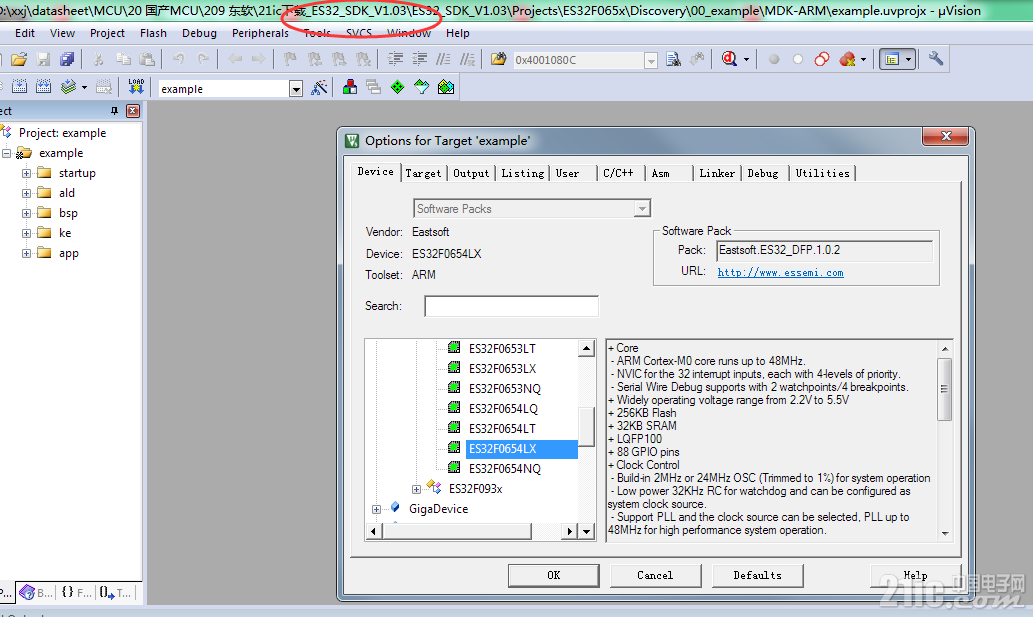Image resolution: width=1033 pixels, height=617 pixels.
Task: Switch to the Utilities tab
Action: click(x=822, y=173)
